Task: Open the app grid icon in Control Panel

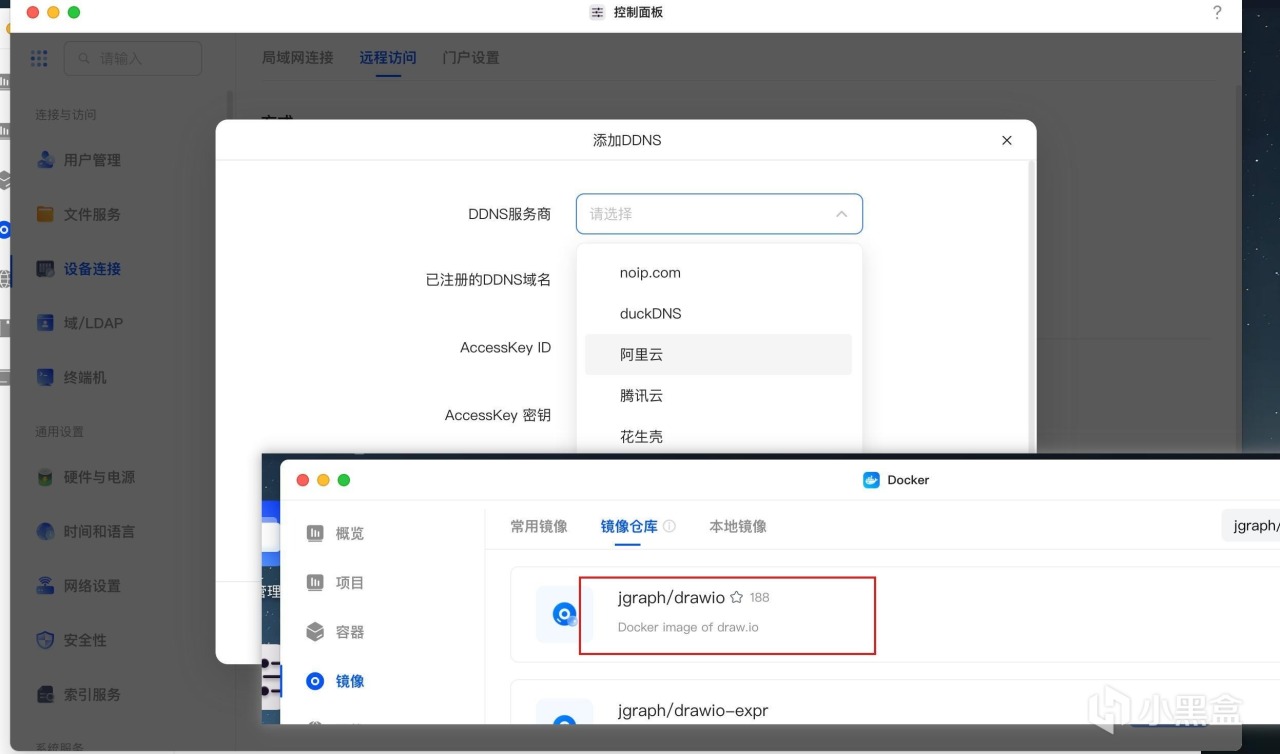Action: click(x=39, y=58)
